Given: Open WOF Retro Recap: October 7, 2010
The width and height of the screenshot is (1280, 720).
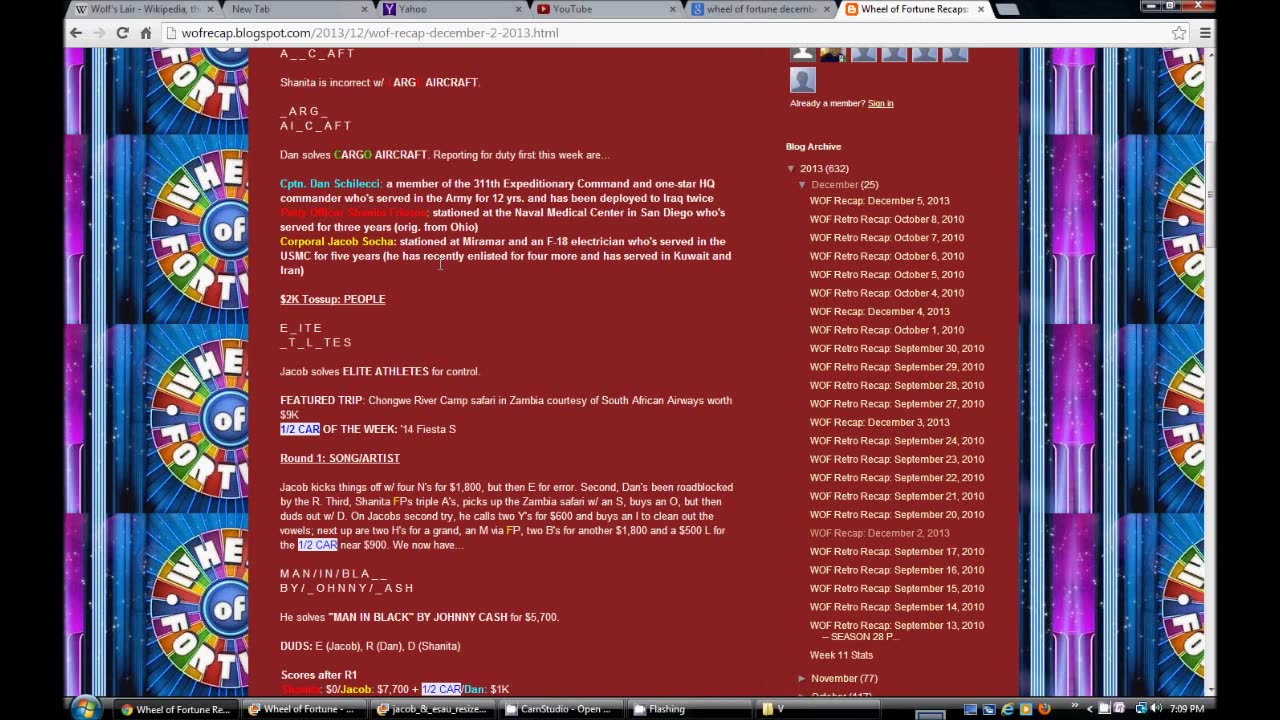Looking at the screenshot, I should (x=887, y=238).
